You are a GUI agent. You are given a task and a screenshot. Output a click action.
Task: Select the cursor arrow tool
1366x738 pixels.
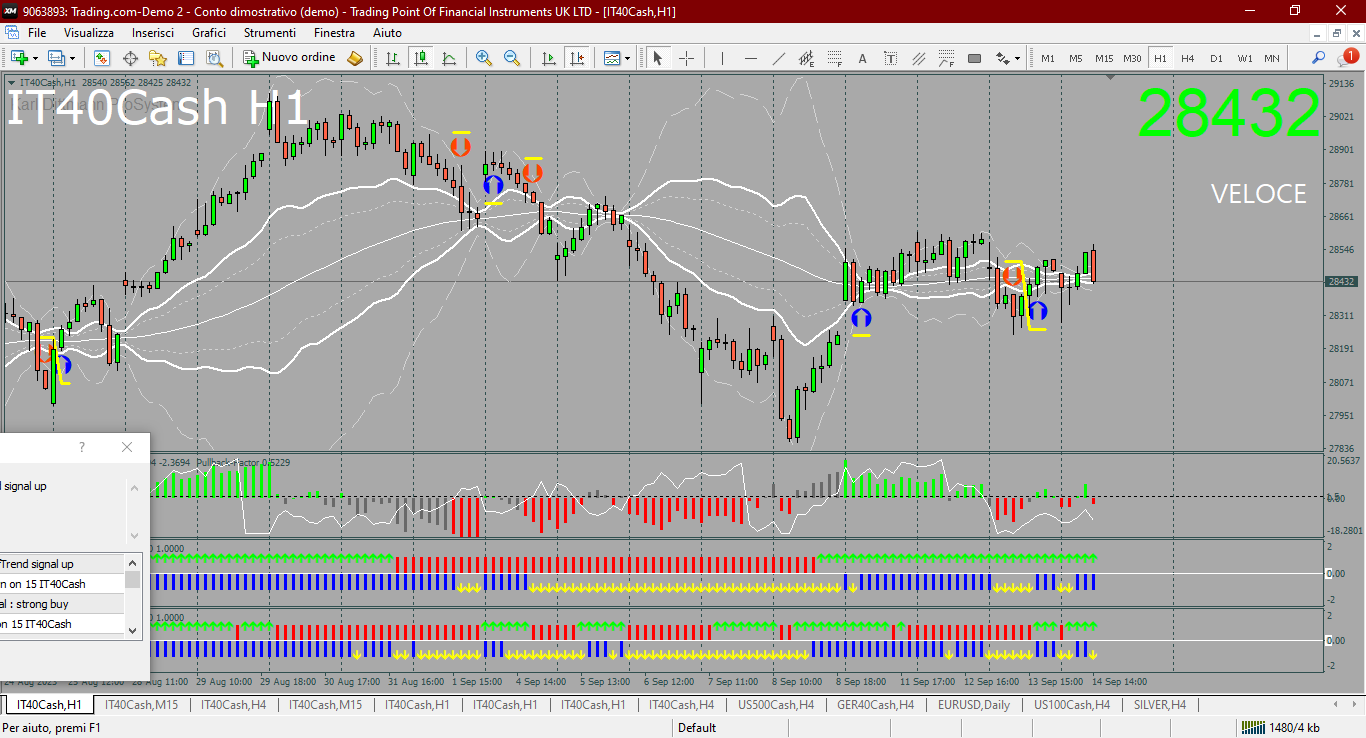click(658, 58)
